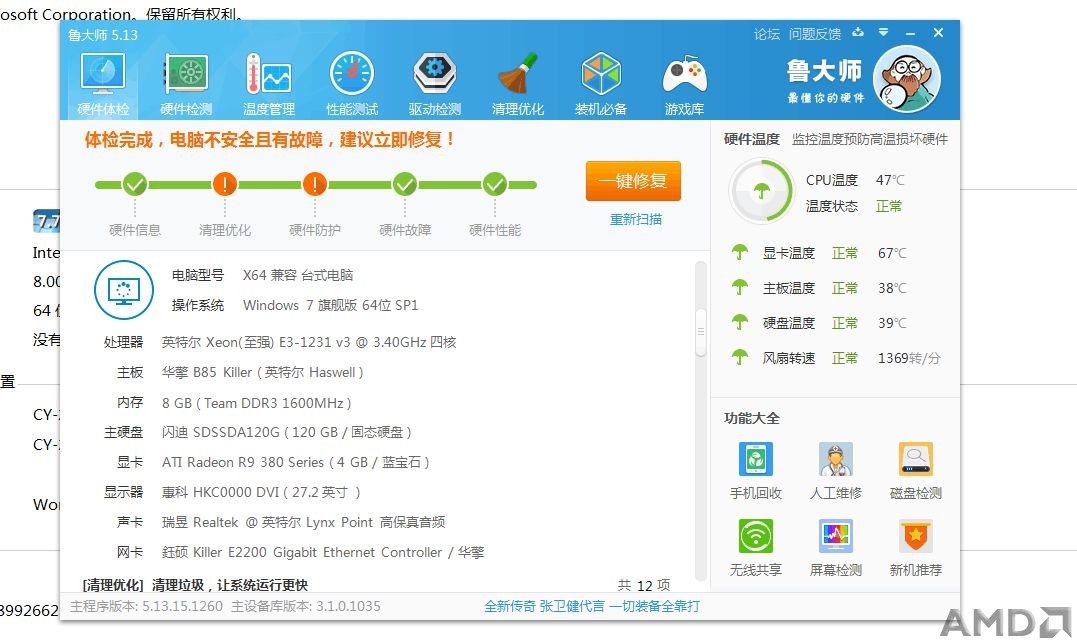Click the 硬盘温度 umbrella icon
The height and width of the screenshot is (643, 1077).
[740, 322]
